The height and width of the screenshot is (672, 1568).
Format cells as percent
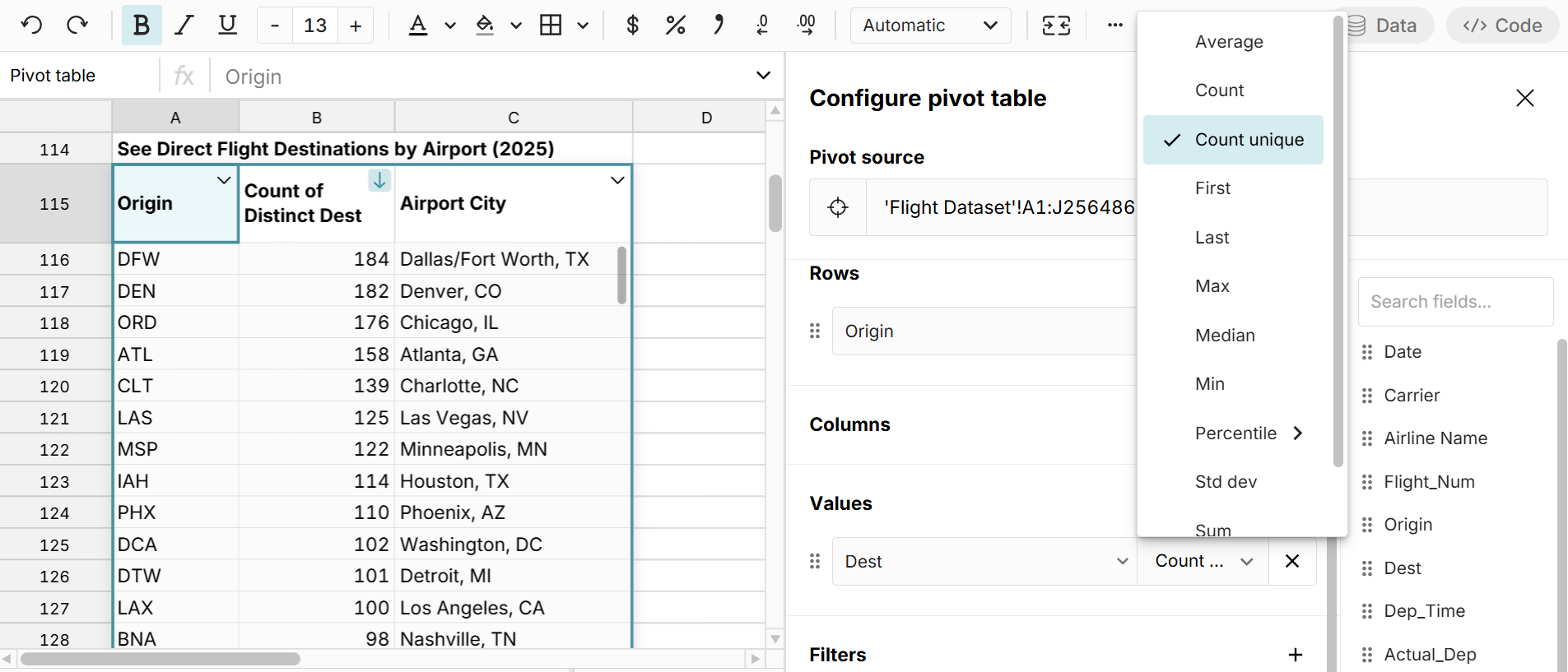click(675, 25)
